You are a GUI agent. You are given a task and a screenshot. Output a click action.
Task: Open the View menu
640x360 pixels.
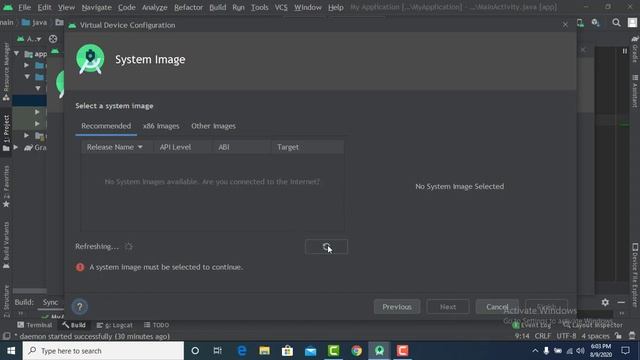(x=66, y=7)
